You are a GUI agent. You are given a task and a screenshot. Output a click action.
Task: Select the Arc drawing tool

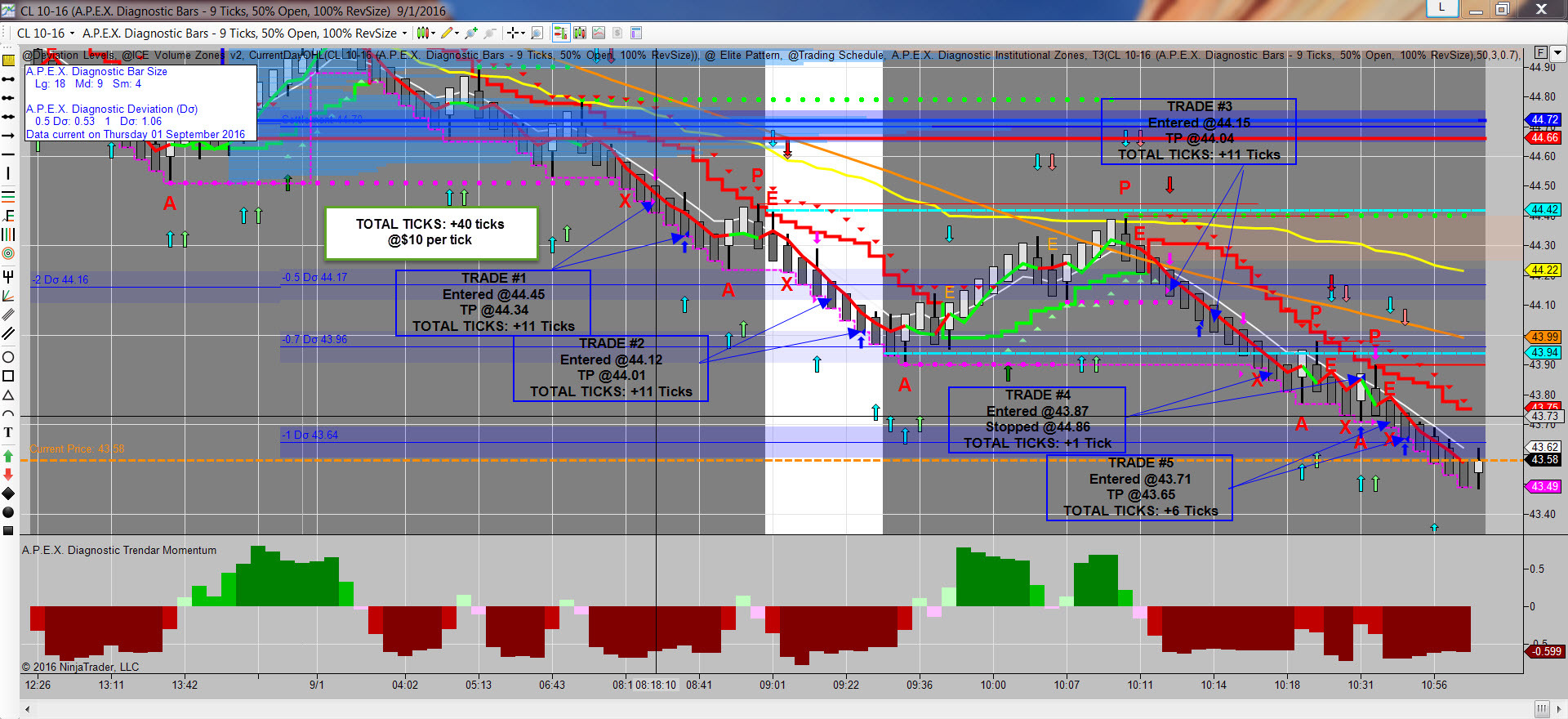tap(8, 413)
